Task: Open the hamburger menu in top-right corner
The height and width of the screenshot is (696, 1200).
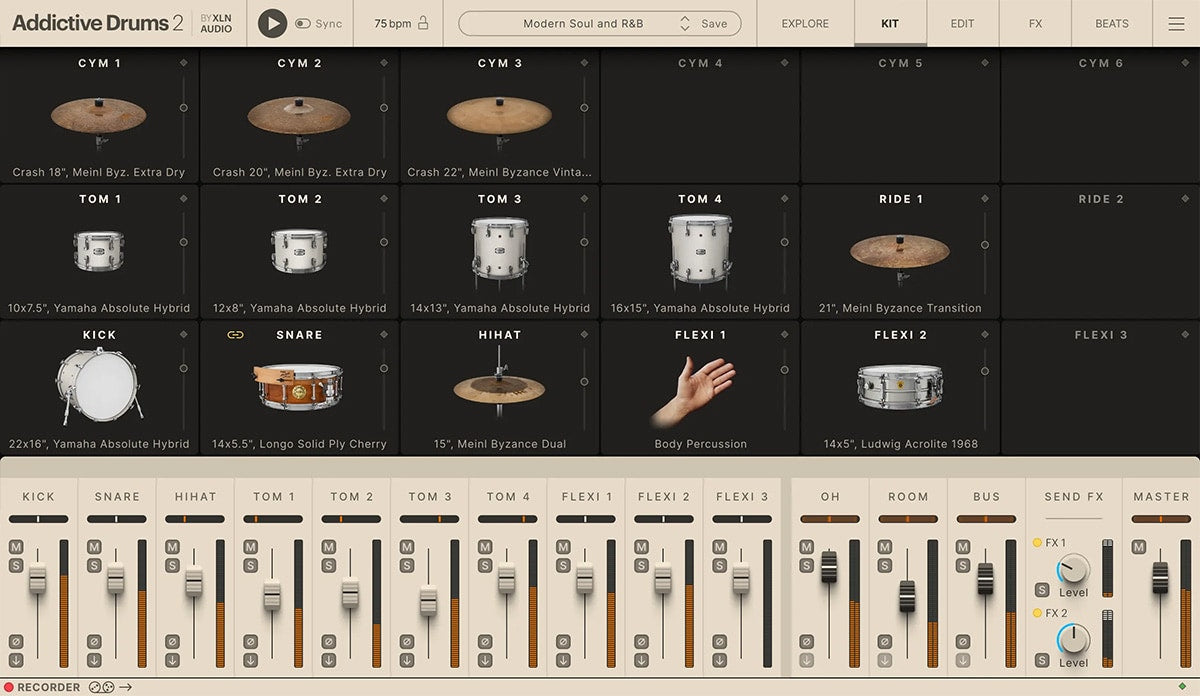Action: pyautogui.click(x=1176, y=23)
